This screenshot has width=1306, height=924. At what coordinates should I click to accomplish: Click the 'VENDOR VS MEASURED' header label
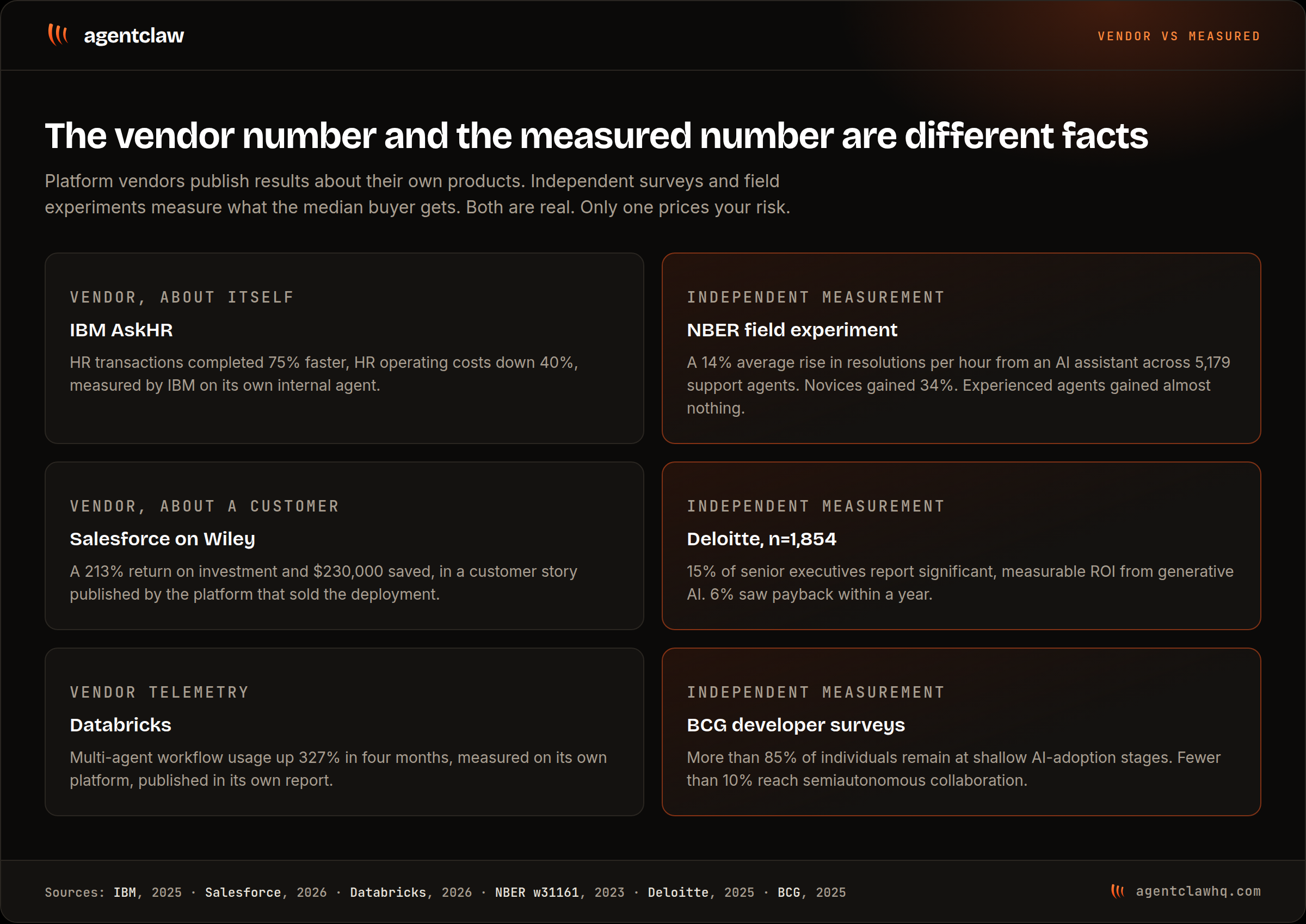tap(1179, 36)
